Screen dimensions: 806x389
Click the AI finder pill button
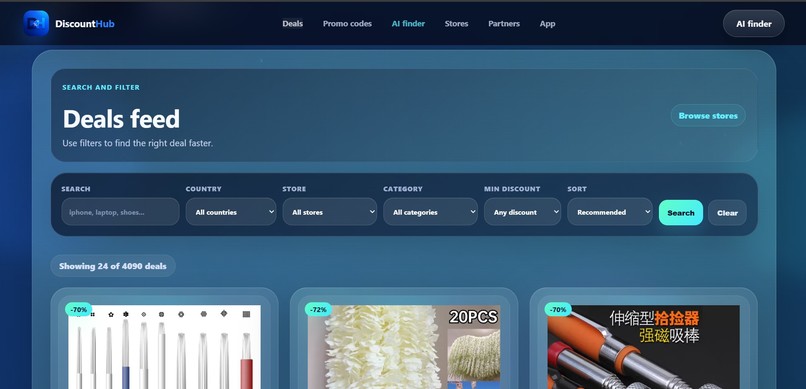pyautogui.click(x=754, y=24)
